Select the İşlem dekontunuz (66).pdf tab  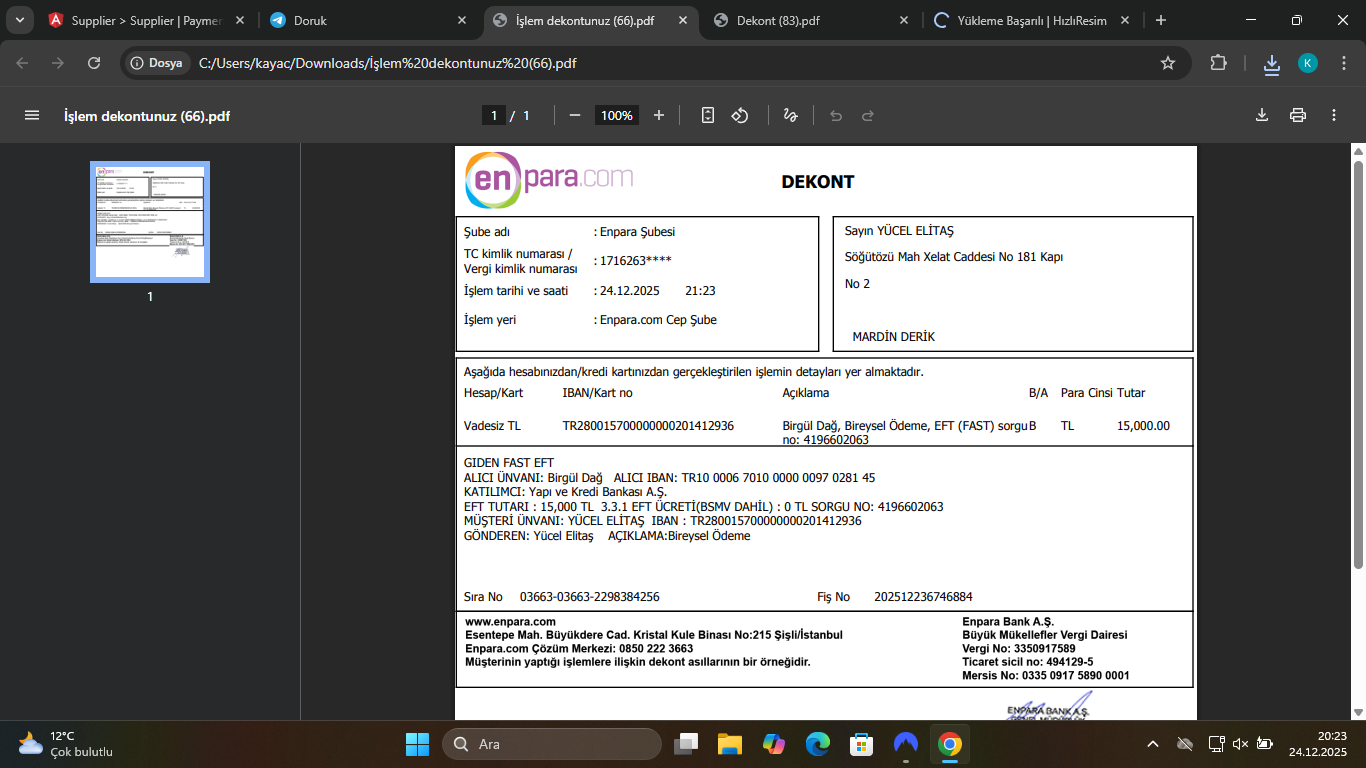click(591, 20)
